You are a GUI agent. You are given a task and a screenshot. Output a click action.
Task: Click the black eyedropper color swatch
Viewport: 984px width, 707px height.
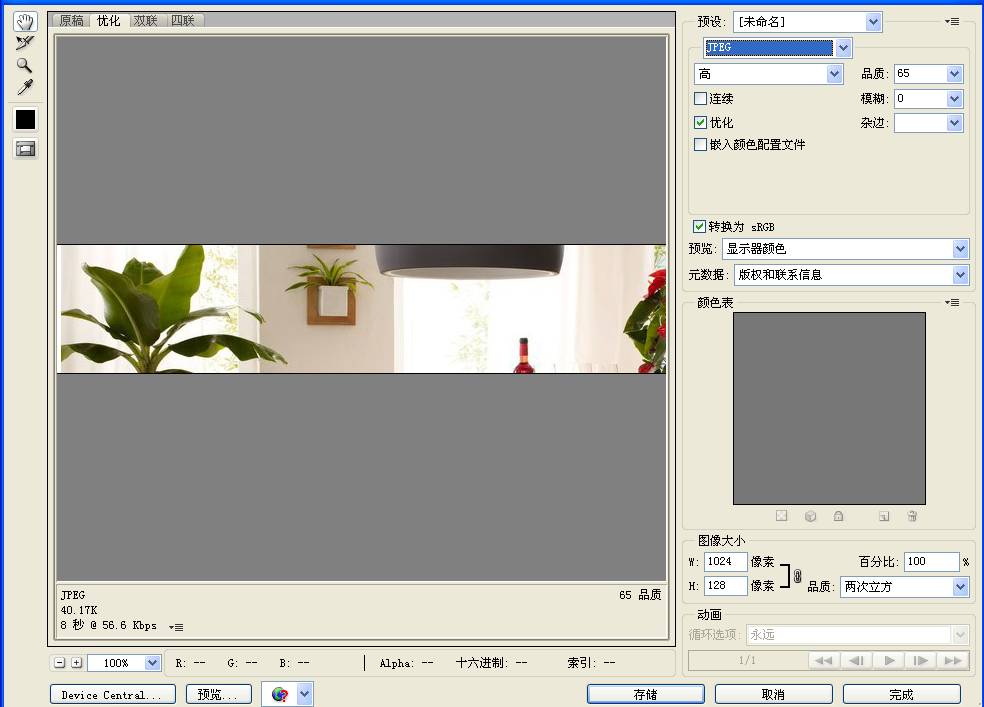click(24, 119)
